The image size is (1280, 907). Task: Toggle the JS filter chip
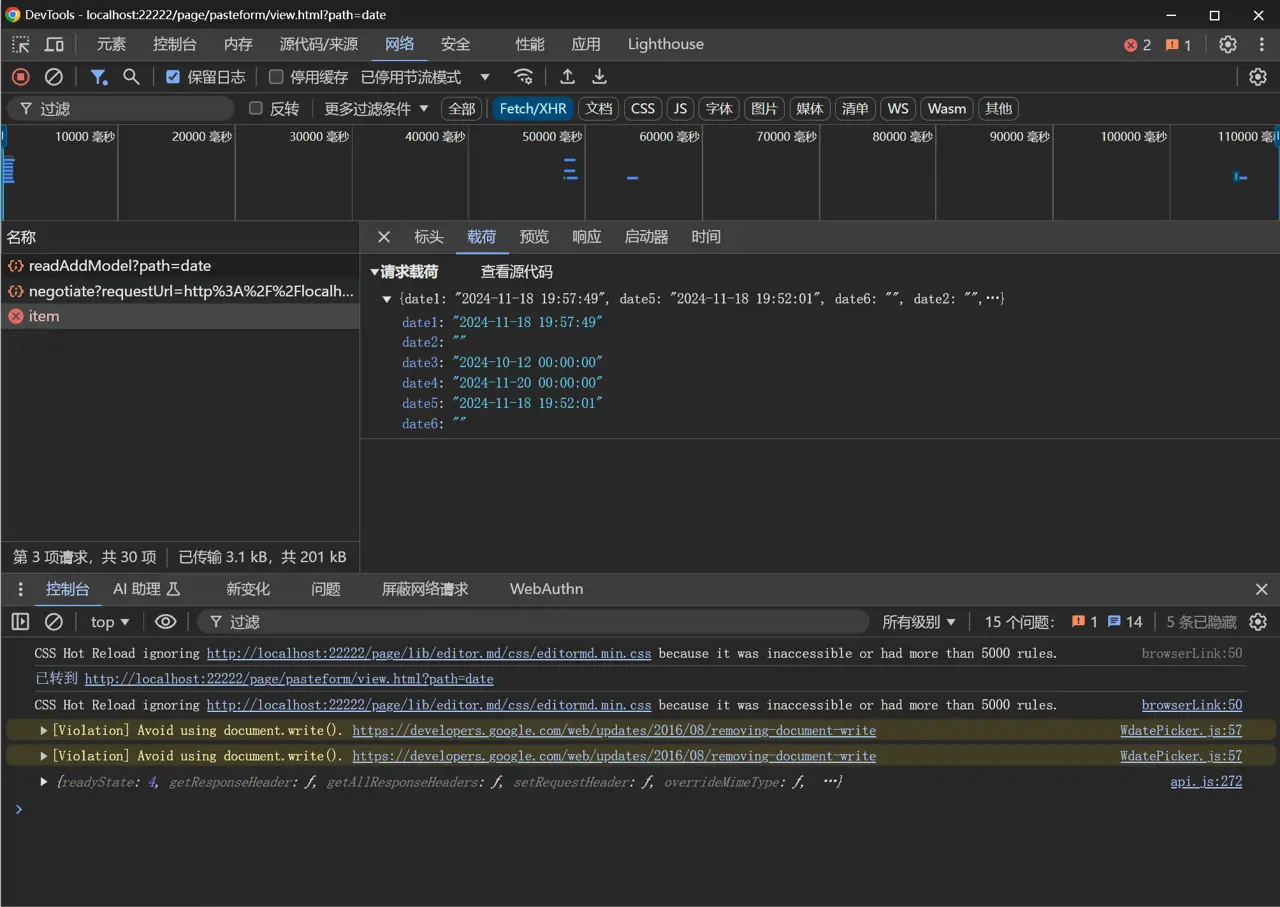click(680, 109)
